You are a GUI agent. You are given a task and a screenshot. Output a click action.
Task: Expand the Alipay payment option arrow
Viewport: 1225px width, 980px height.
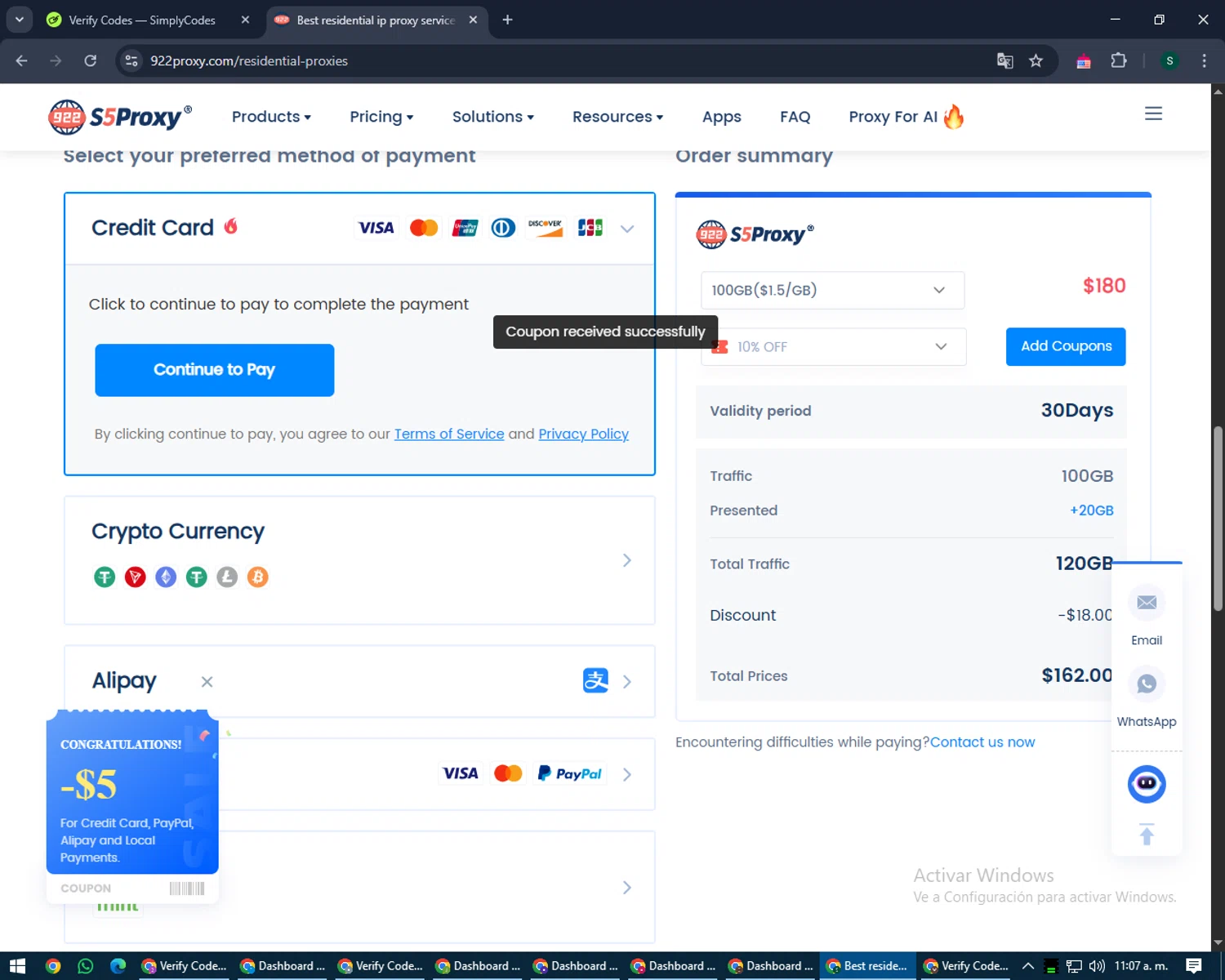[x=627, y=681]
